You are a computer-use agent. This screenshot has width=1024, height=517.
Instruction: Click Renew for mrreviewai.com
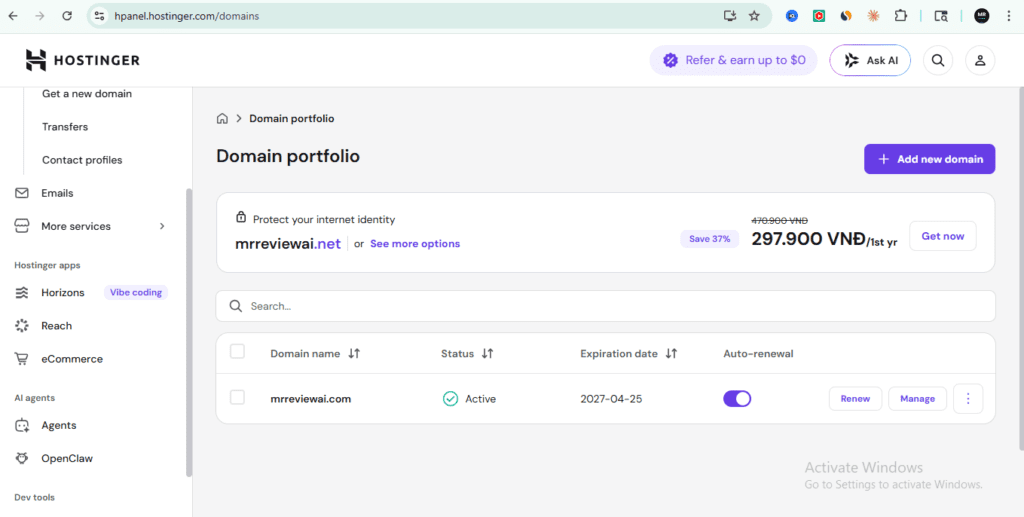pos(855,399)
